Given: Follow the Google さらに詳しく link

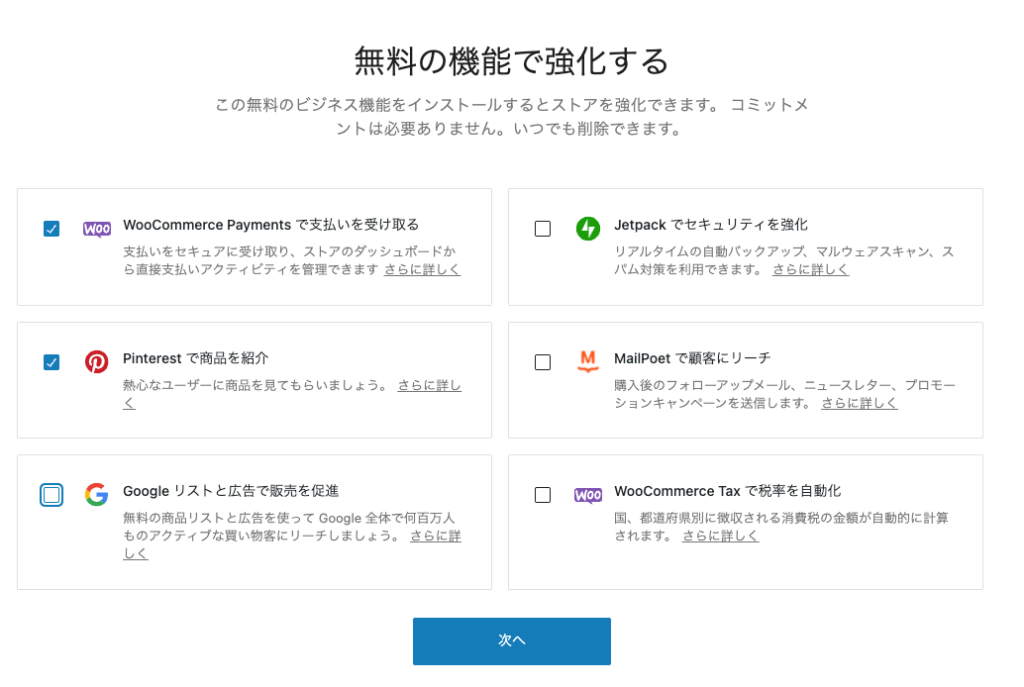Looking at the screenshot, I should pyautogui.click(x=435, y=537).
